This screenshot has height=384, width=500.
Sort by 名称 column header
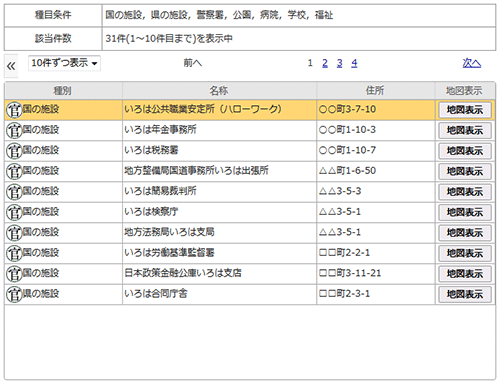point(219,91)
